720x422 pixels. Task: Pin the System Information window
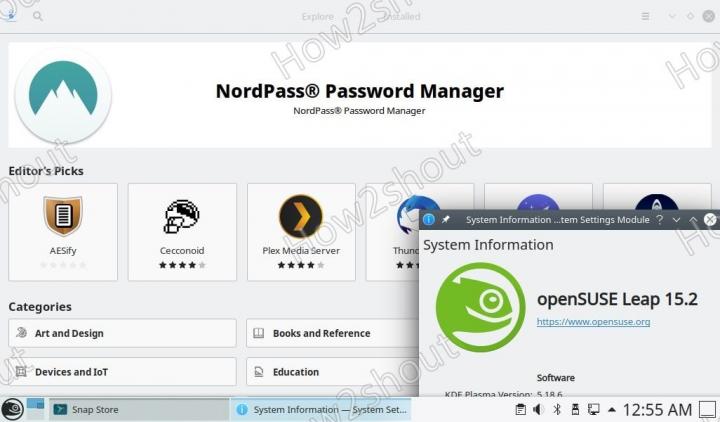[446, 219]
